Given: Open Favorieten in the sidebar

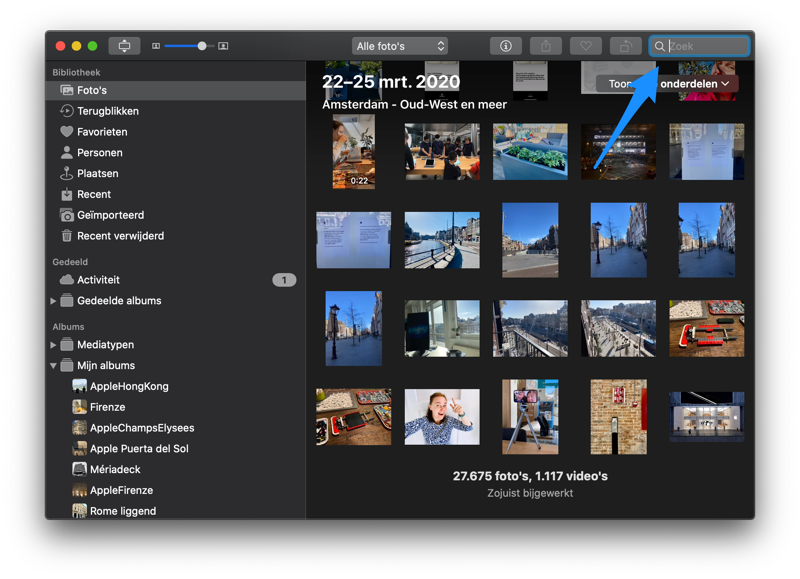Looking at the screenshot, I should pos(176,132).
